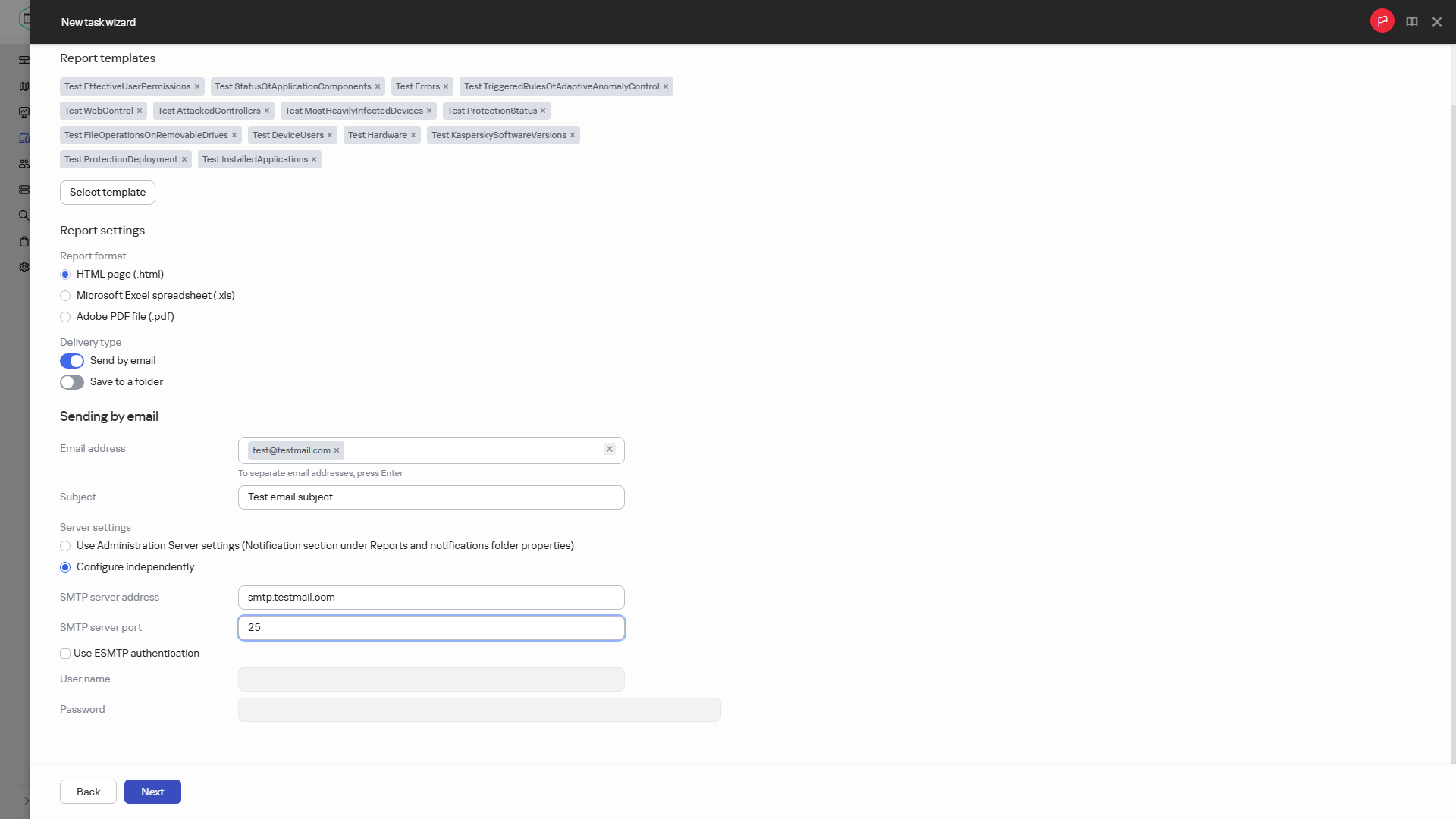Focus the SMTP server port field

[431, 628]
